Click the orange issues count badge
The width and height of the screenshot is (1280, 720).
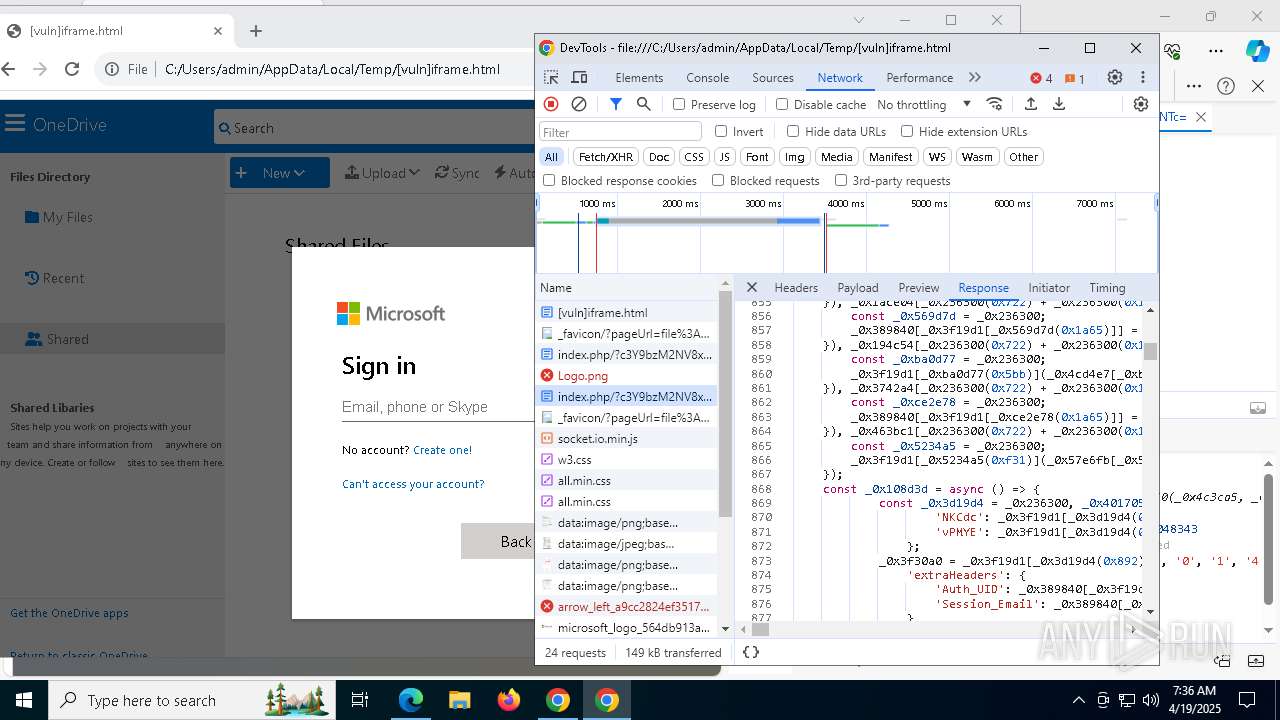[x=1075, y=78]
